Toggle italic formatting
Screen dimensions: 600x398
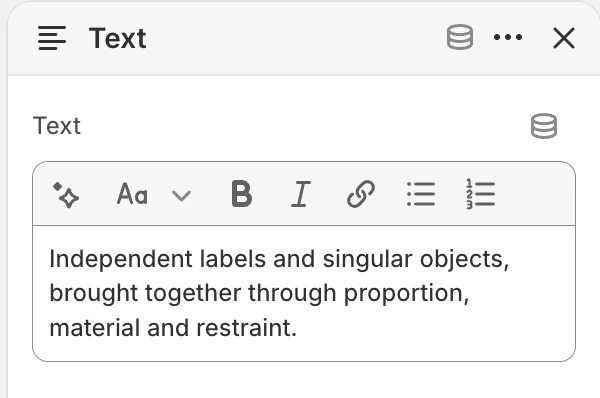(301, 194)
